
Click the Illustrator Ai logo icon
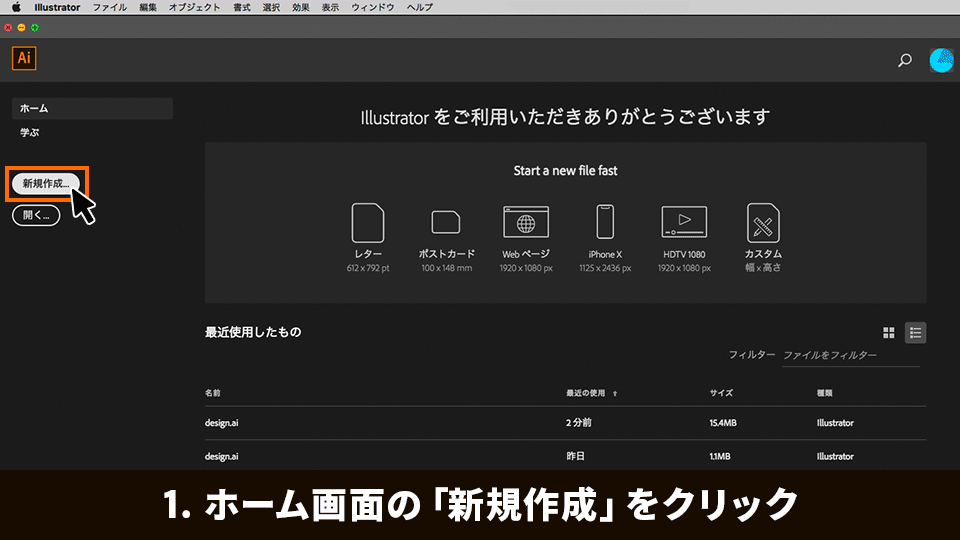tap(24, 58)
